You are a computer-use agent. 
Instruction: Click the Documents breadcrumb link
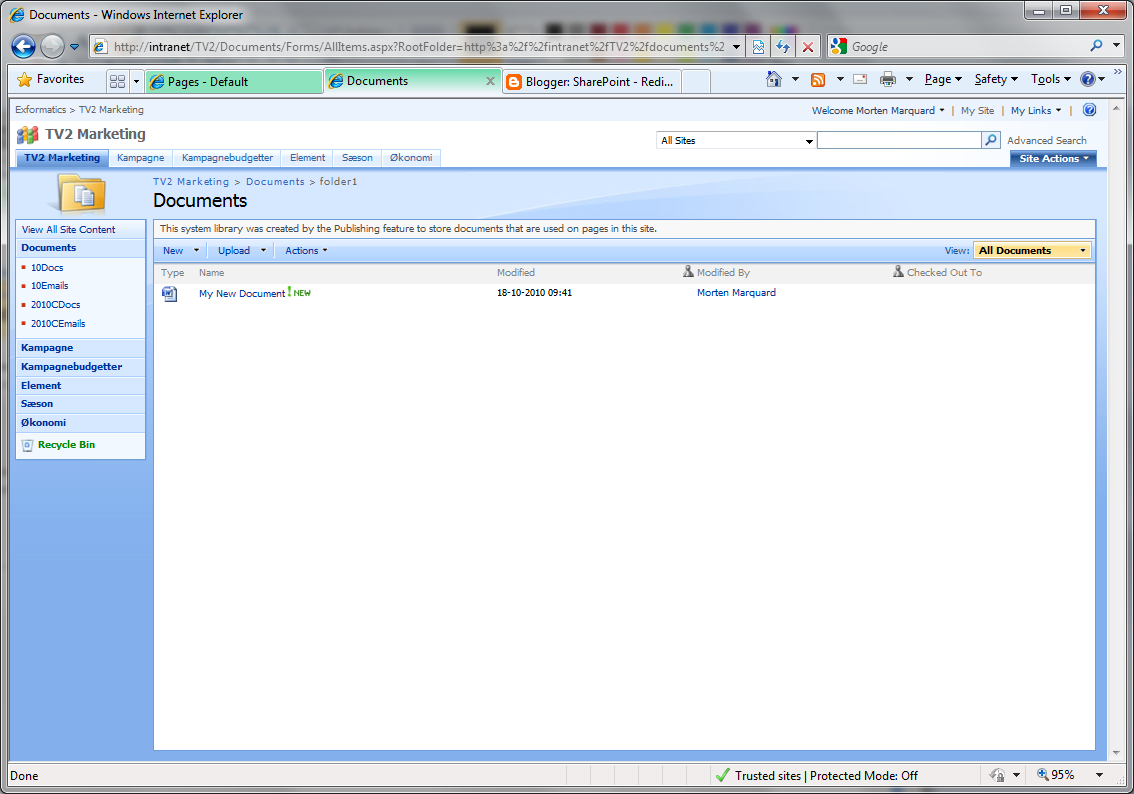(x=275, y=182)
